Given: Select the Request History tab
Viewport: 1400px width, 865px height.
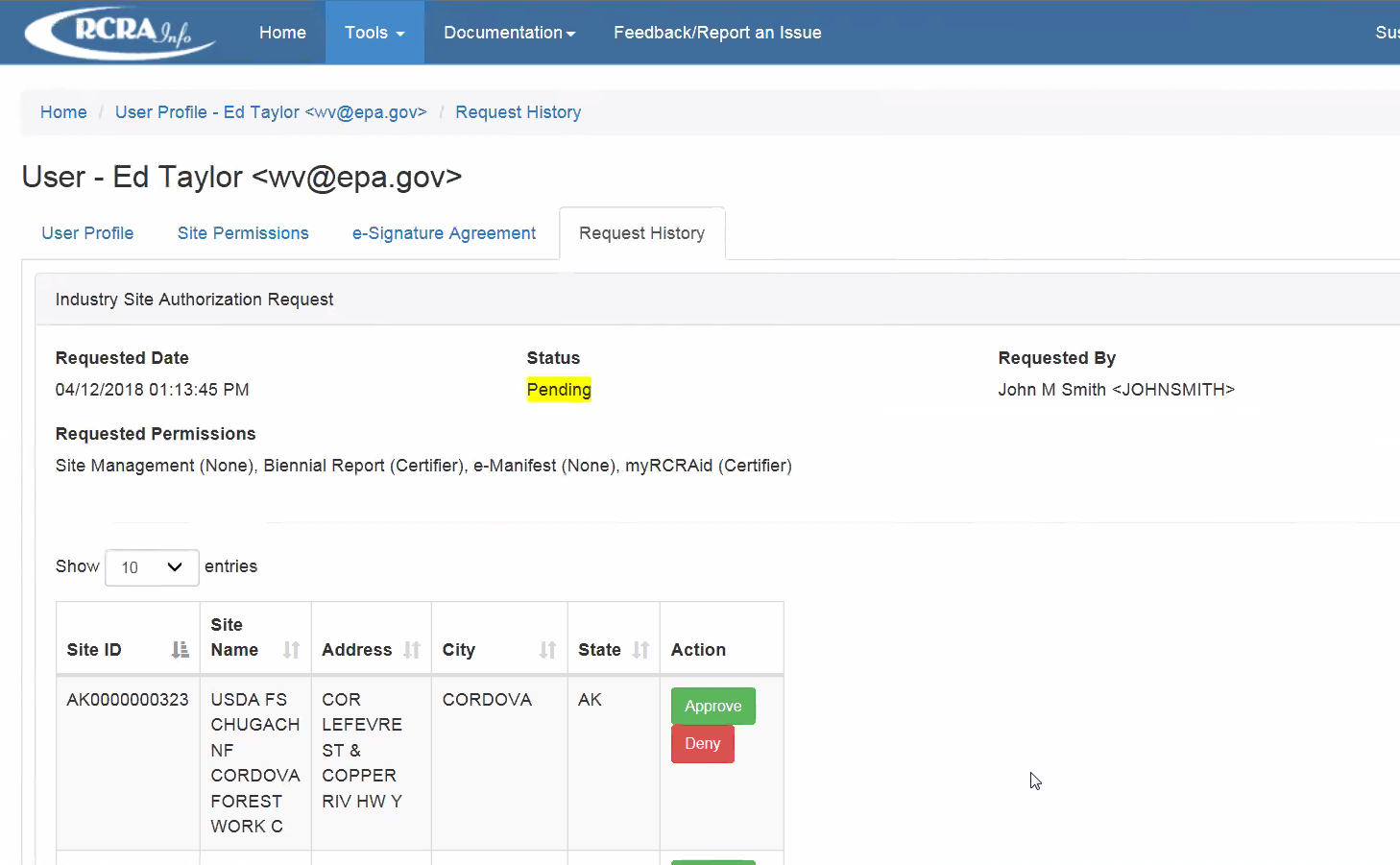Looking at the screenshot, I should tap(641, 233).
